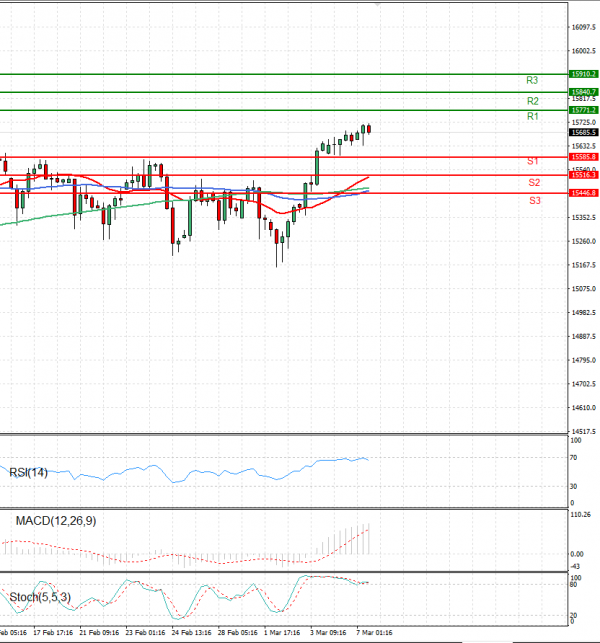The height and width of the screenshot is (643, 600).
Task: Click the MACD(12,26,9) indicator label
Action: (x=56, y=521)
